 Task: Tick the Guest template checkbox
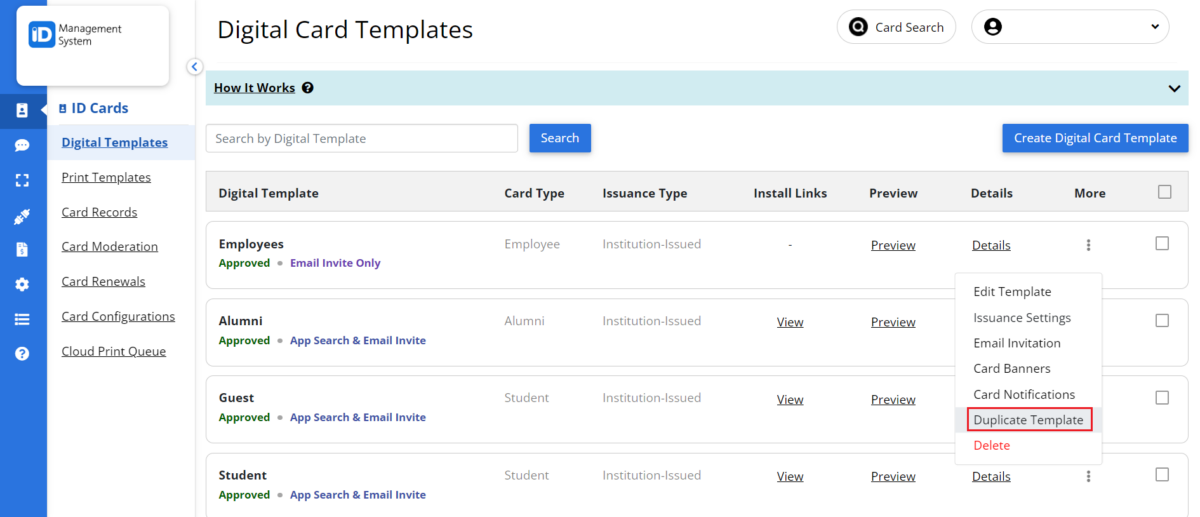1162,398
